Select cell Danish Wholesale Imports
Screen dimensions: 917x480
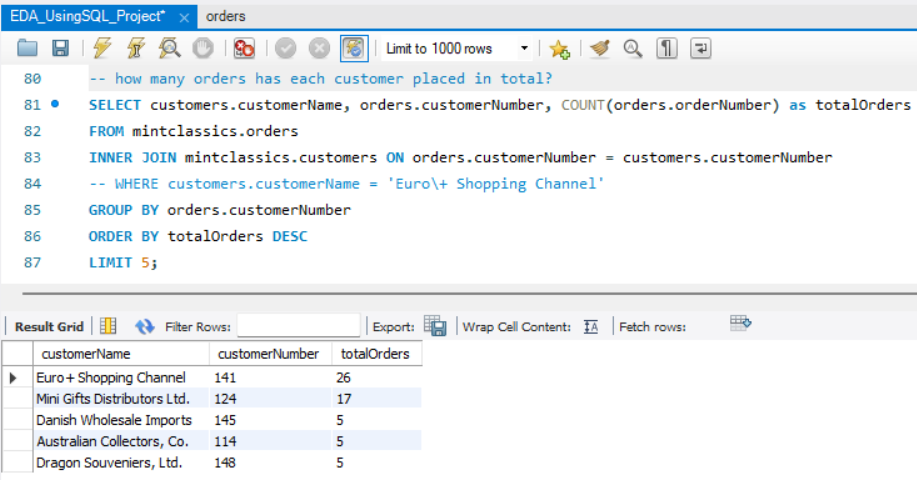coord(121,420)
